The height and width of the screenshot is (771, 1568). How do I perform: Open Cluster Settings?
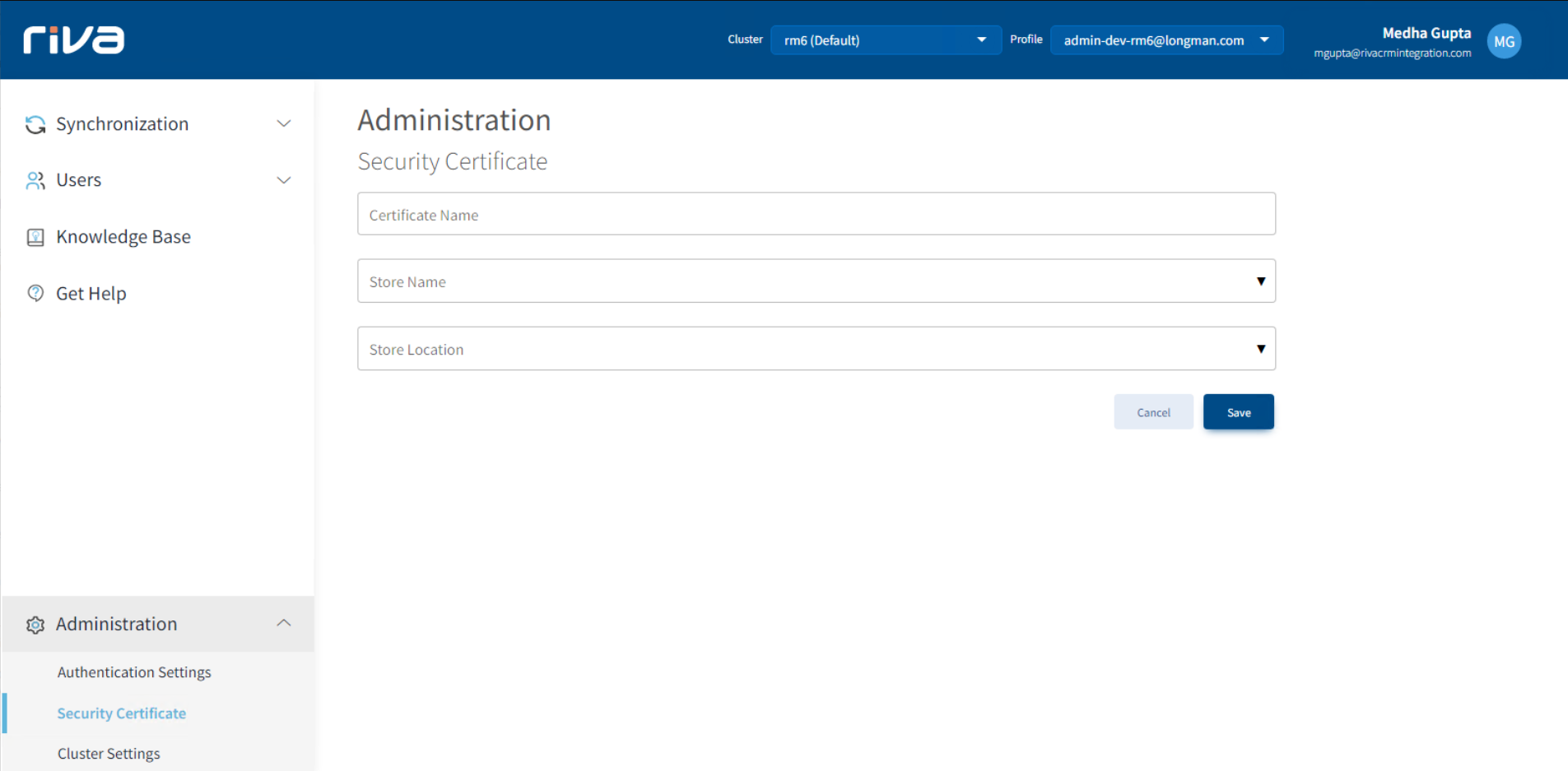pos(109,754)
